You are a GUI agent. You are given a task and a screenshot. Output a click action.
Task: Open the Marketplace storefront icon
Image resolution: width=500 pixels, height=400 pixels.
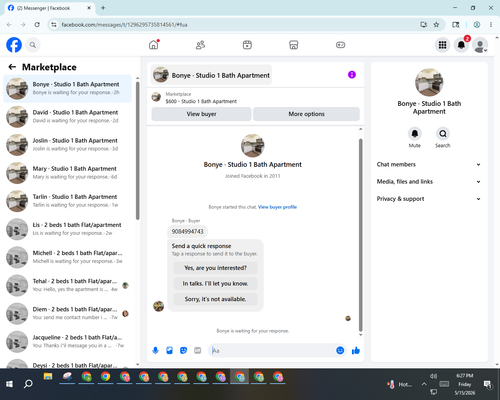[x=294, y=45]
